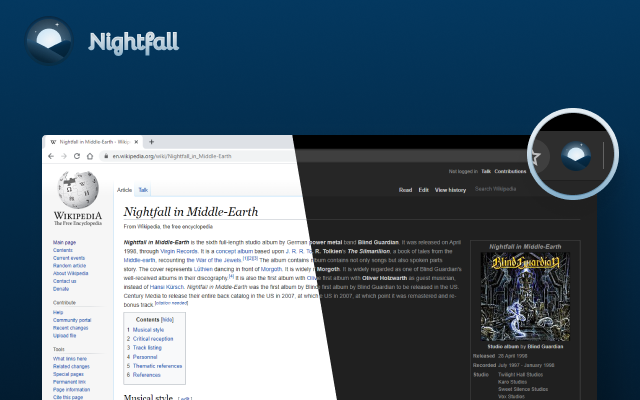Open the Talk link near Not logged in

pyautogui.click(x=486, y=171)
